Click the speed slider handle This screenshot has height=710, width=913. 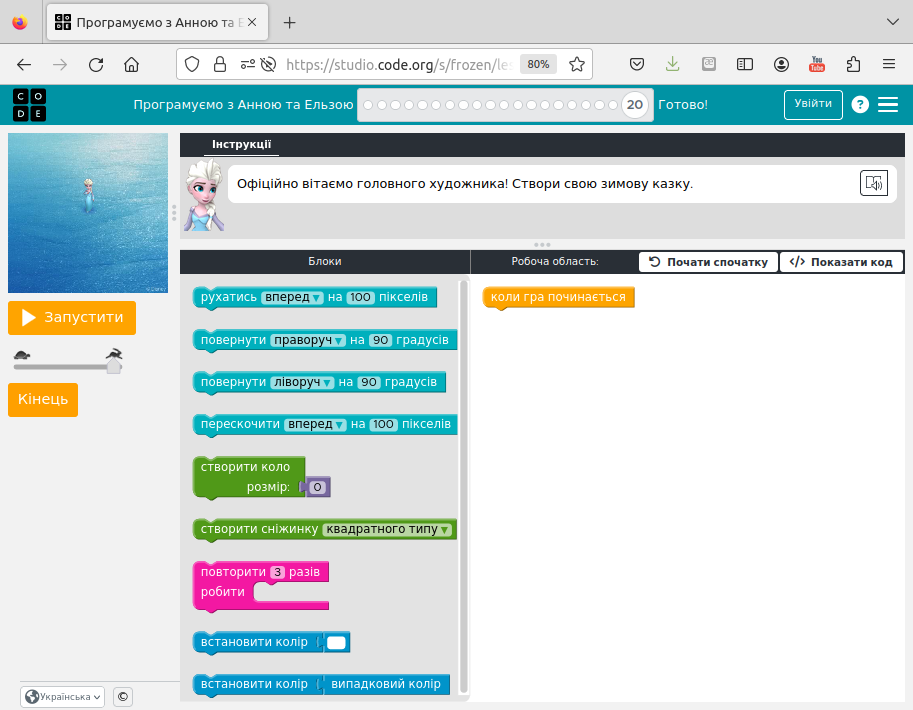coord(114,366)
